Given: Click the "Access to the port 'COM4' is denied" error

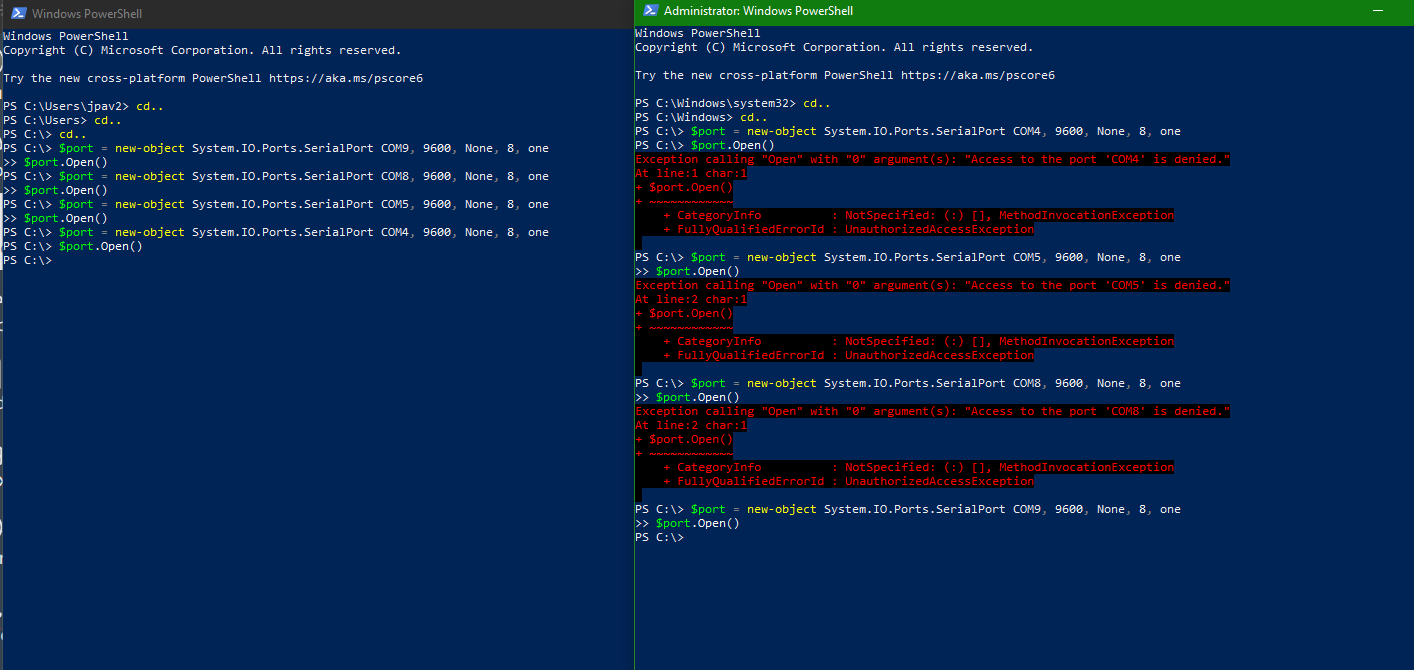Looking at the screenshot, I should click(x=932, y=159).
